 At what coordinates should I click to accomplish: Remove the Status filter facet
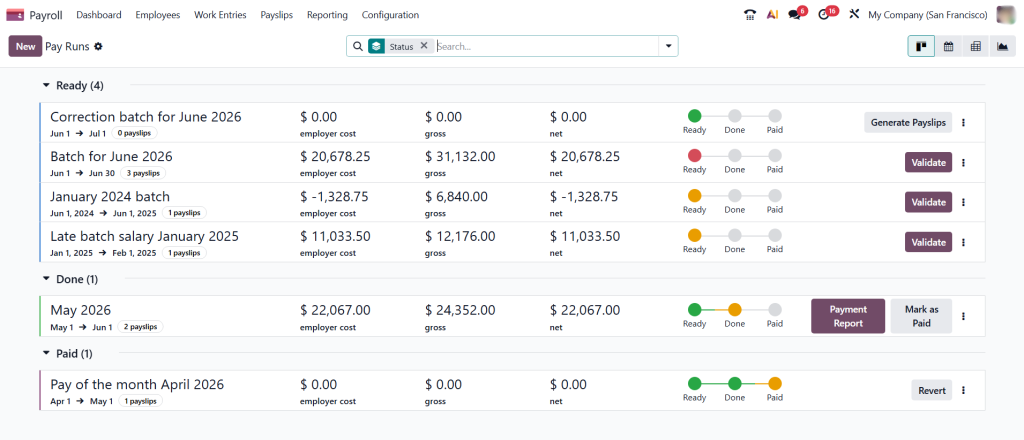point(424,46)
